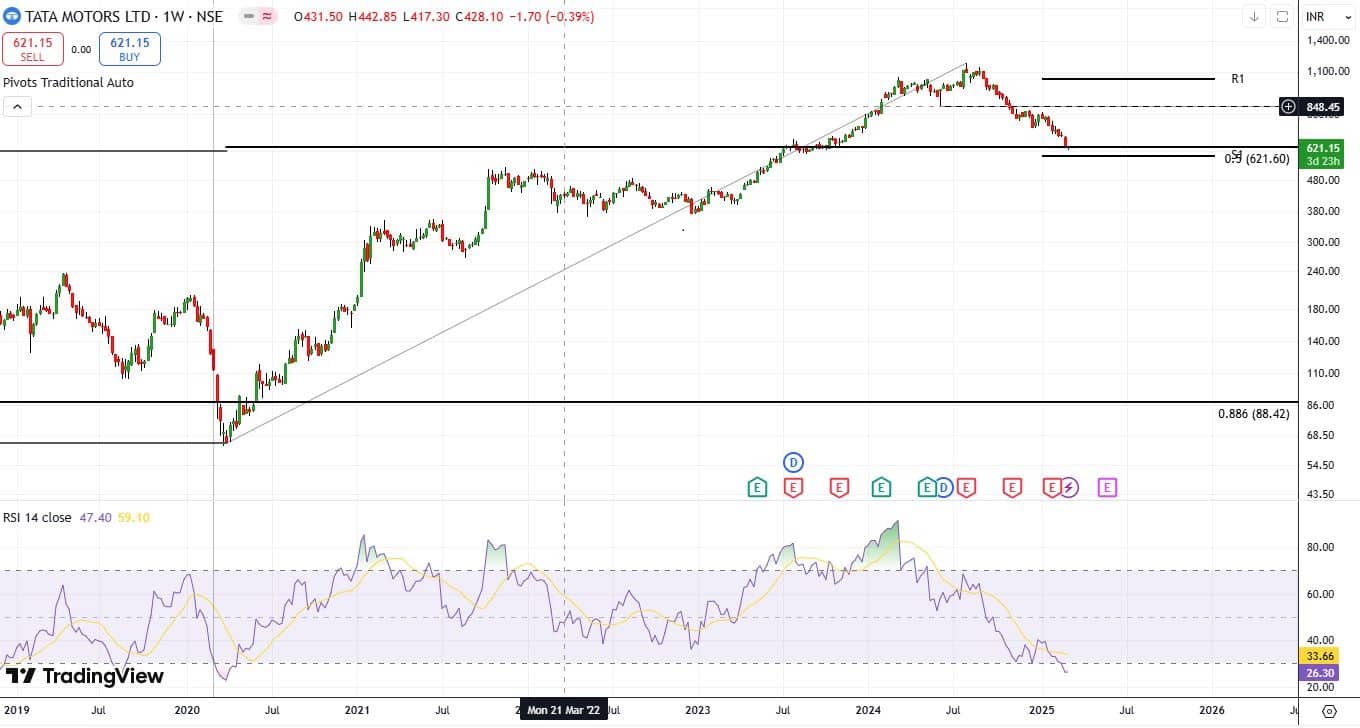Click the 621.15 SELL button
Image resolution: width=1360 pixels, height=728 pixels.
pos(33,49)
